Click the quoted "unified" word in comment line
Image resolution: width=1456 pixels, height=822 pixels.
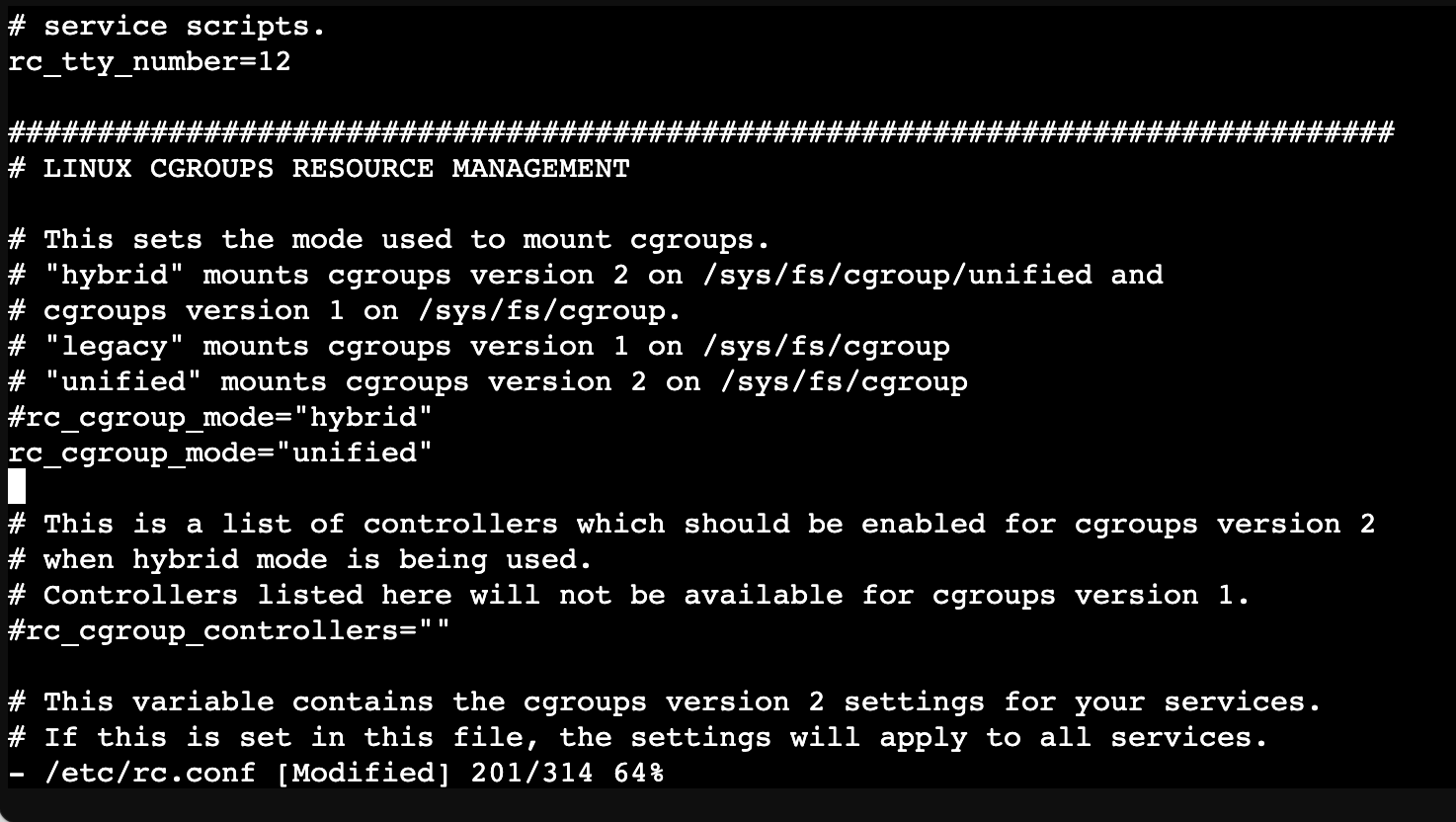[x=123, y=382]
